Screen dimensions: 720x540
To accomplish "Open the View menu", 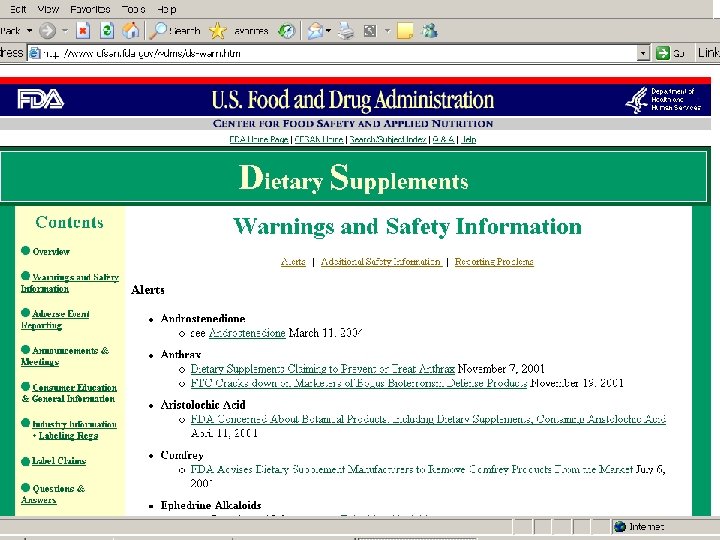I will click(x=48, y=9).
